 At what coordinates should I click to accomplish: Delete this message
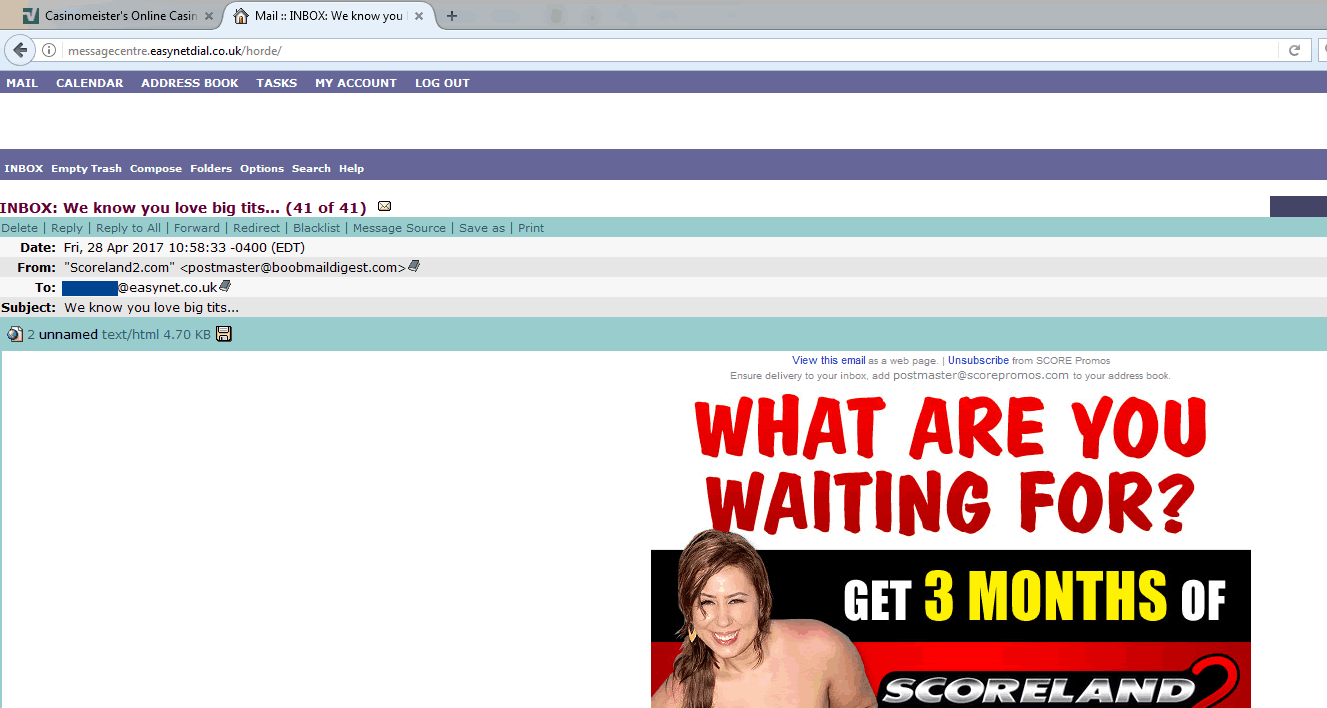pyautogui.click(x=19, y=228)
